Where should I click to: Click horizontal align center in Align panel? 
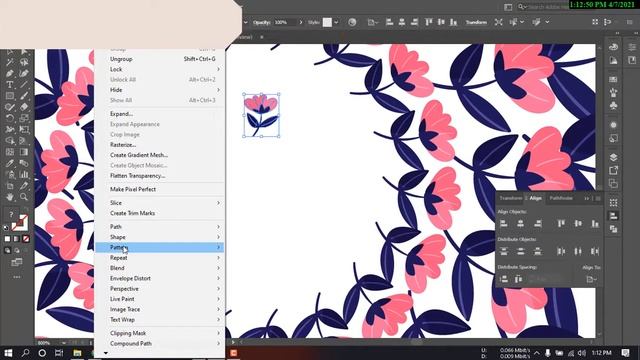pyautogui.click(x=520, y=223)
